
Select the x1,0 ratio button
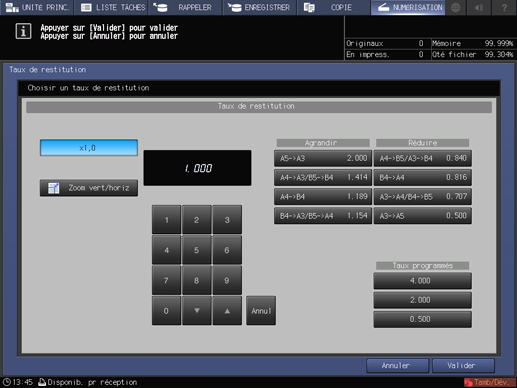coord(89,148)
